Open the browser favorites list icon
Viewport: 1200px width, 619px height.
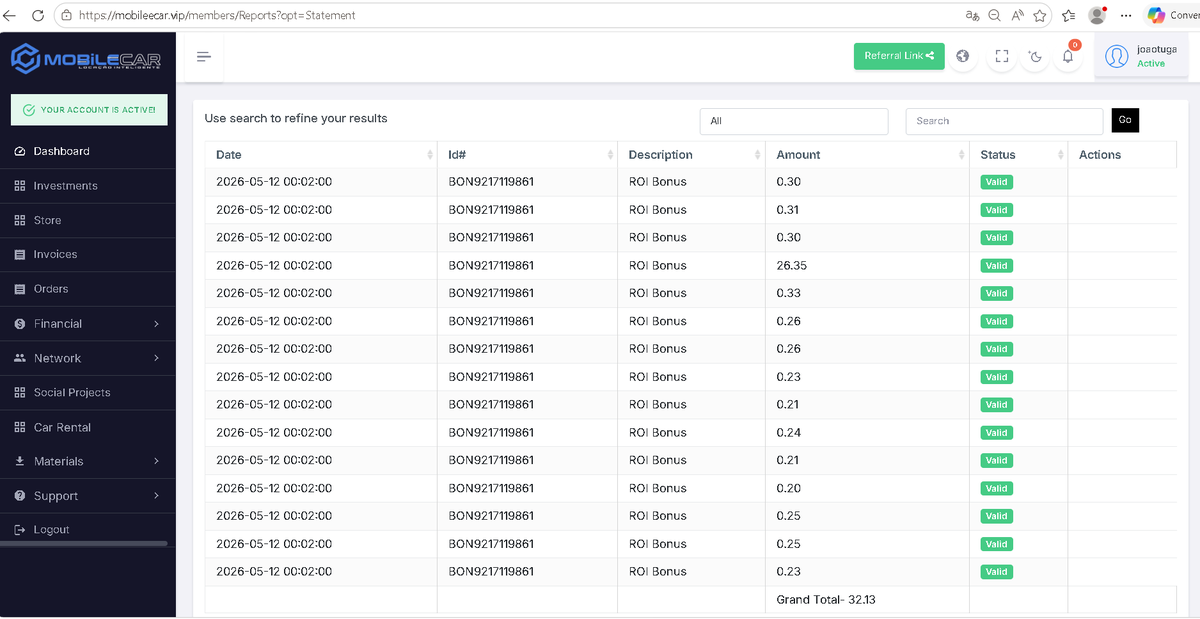[1068, 15]
